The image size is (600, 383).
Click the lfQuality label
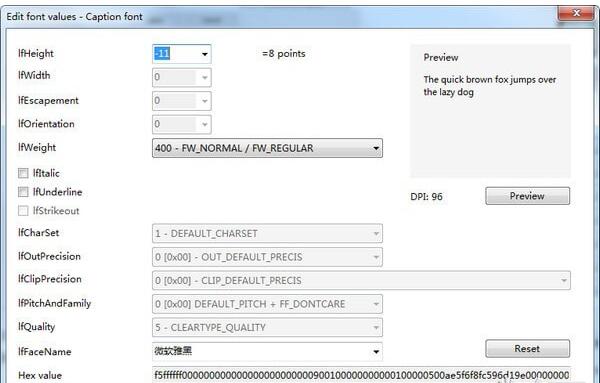tap(36, 327)
